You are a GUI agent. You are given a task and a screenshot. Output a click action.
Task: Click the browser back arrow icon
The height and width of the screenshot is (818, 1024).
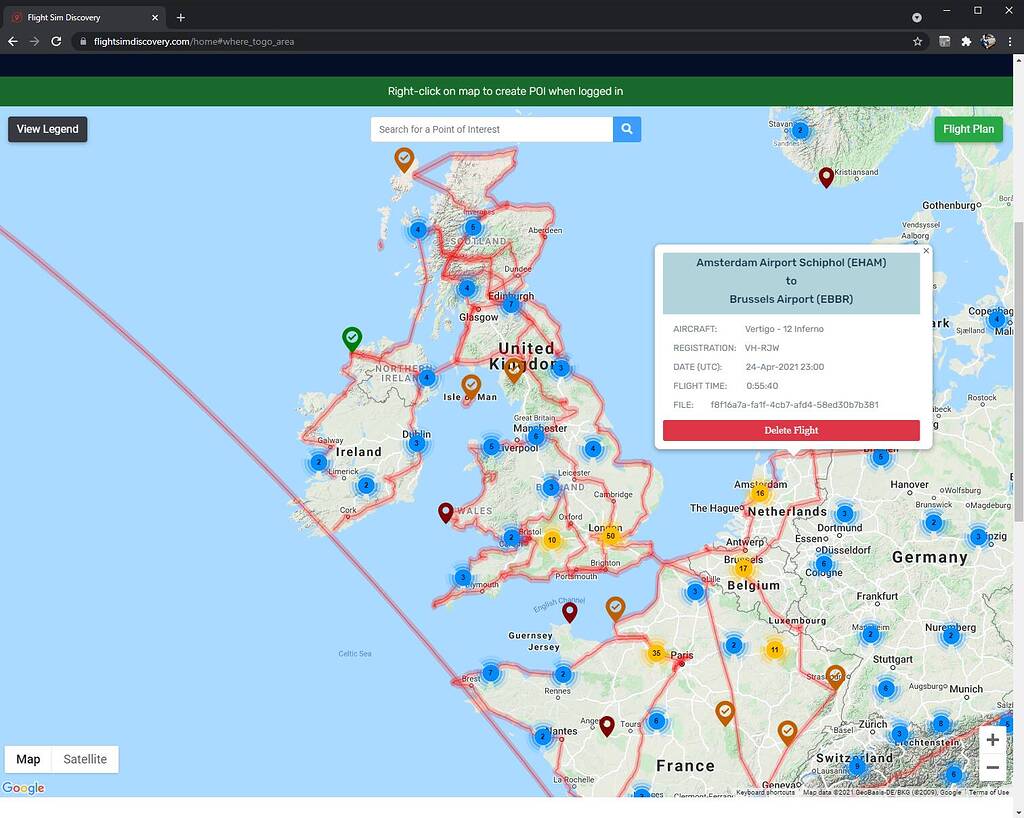11,41
